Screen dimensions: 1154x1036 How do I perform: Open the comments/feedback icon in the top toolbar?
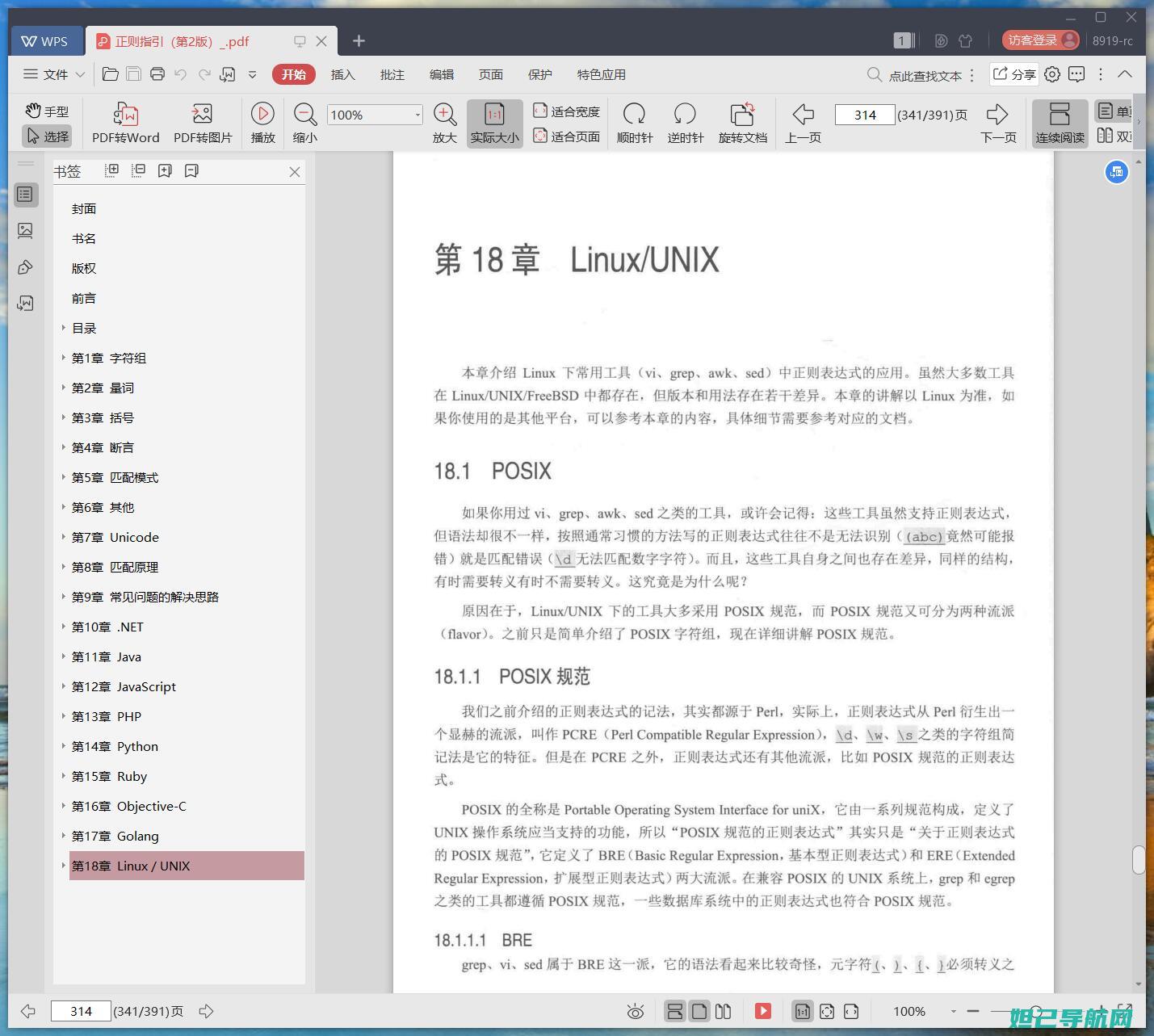tap(1076, 74)
